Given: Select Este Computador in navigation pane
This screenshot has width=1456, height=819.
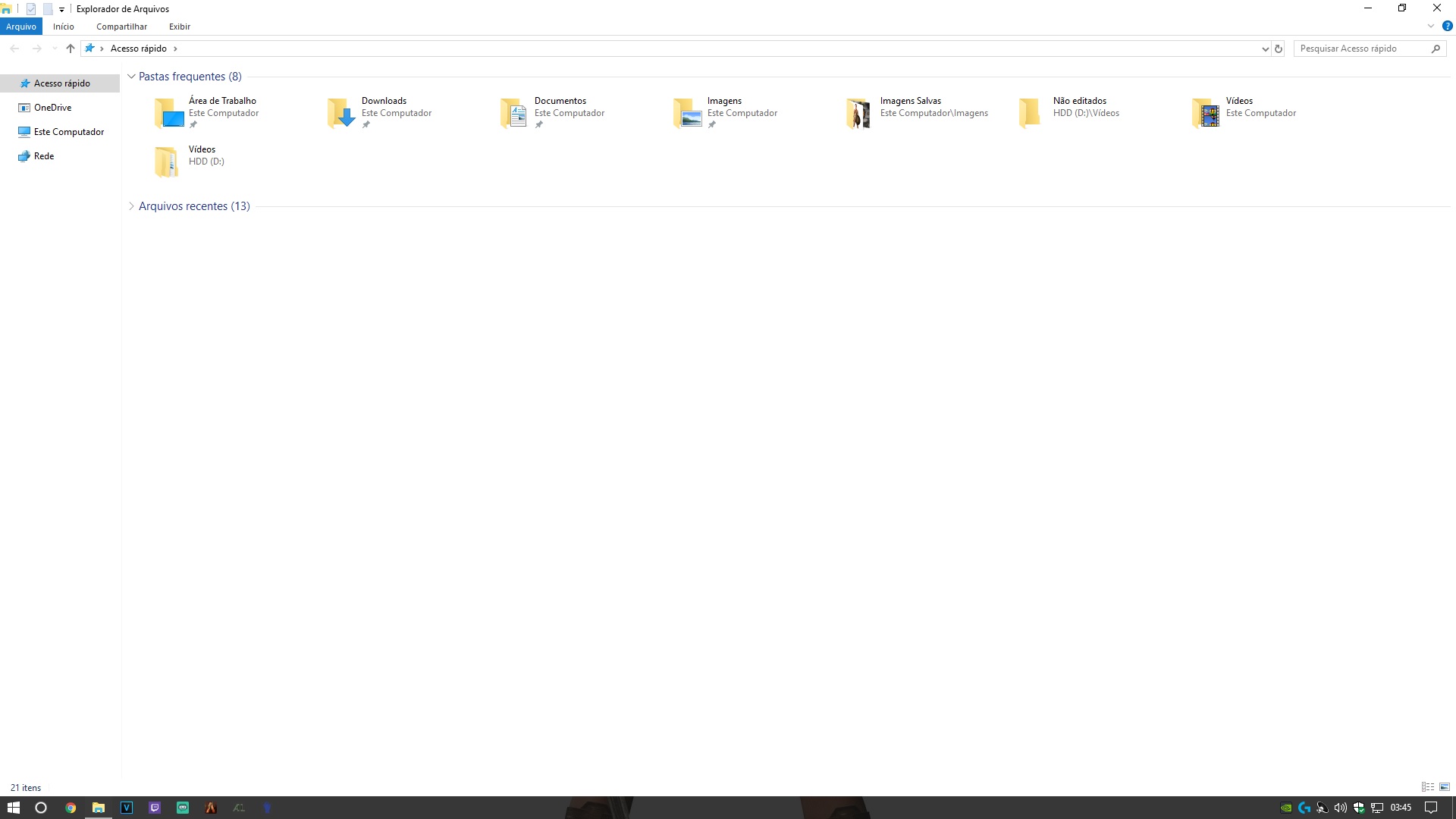Looking at the screenshot, I should [60, 132].
